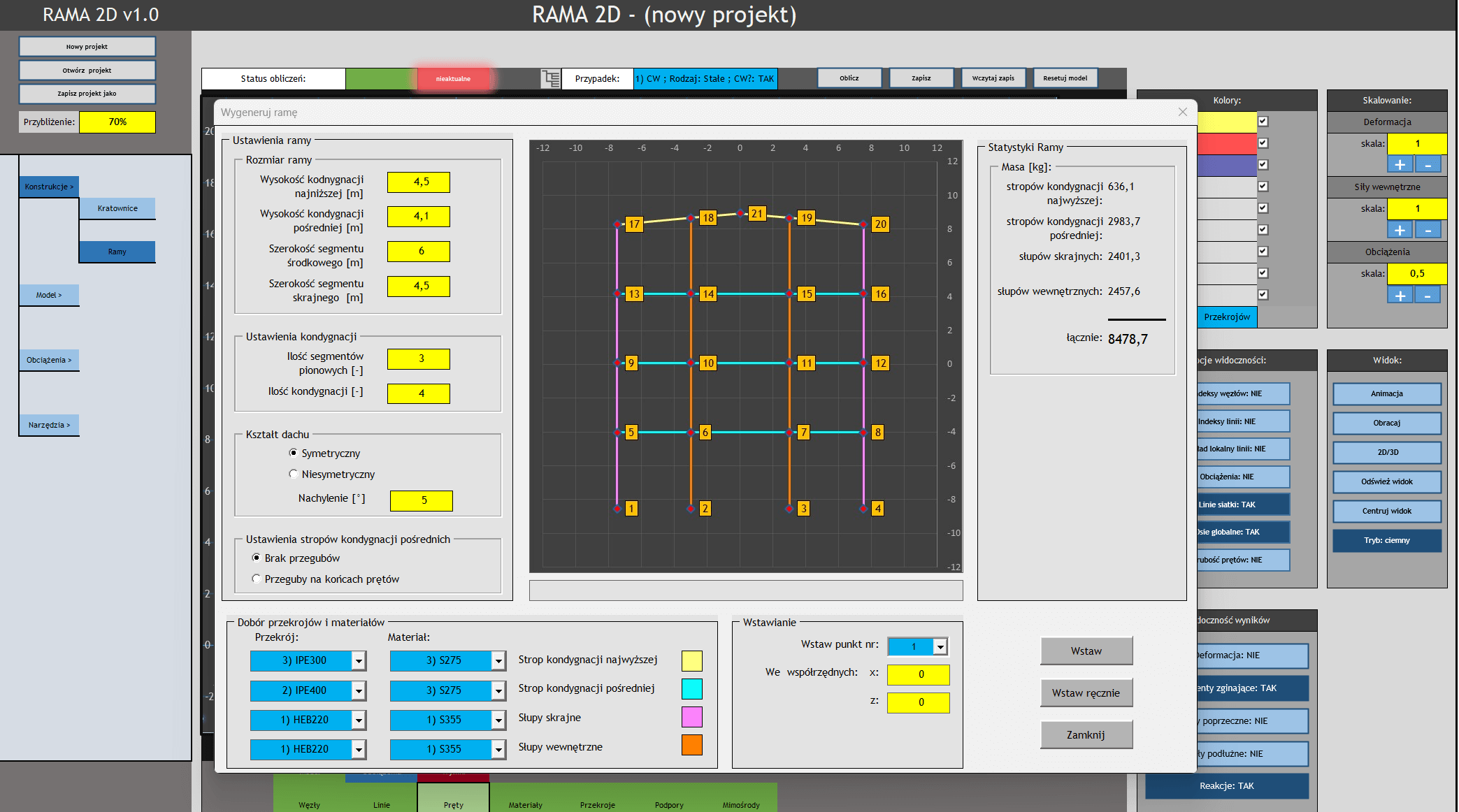Open the load case list icon beside Przypadek
This screenshot has height=812, width=1459.
pyautogui.click(x=551, y=78)
